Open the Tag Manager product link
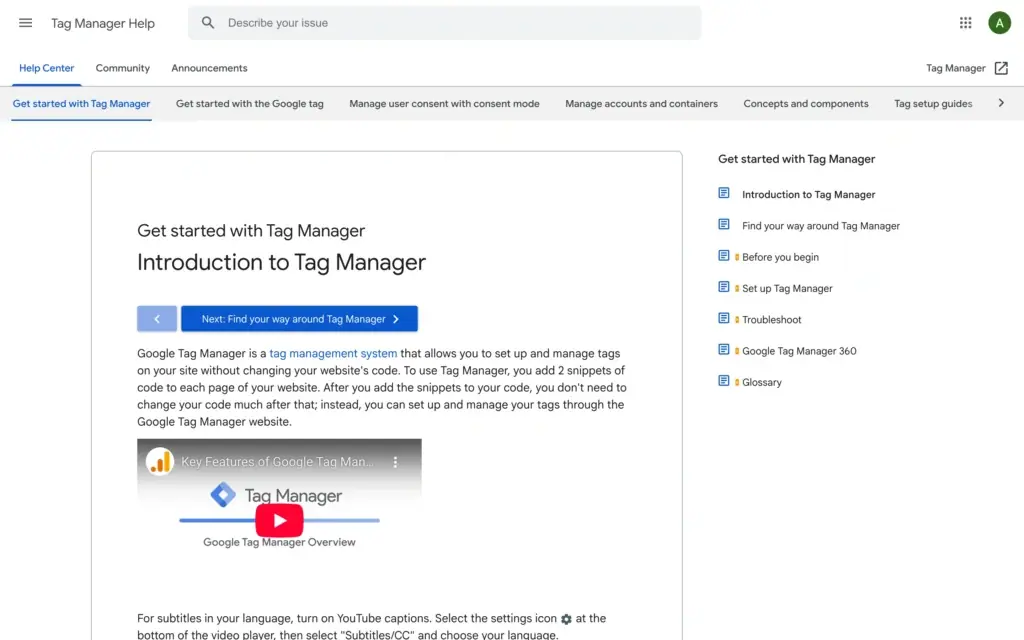The image size is (1024, 640). point(955,68)
